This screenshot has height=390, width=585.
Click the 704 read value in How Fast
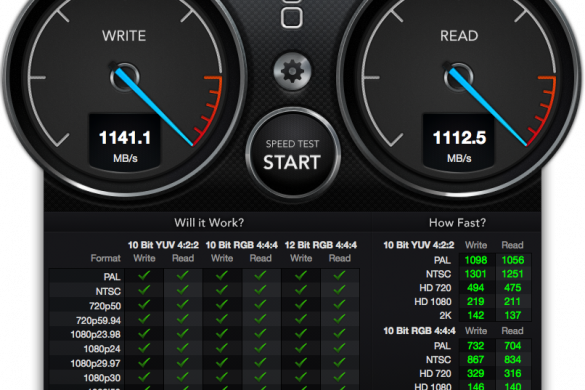[513, 346]
